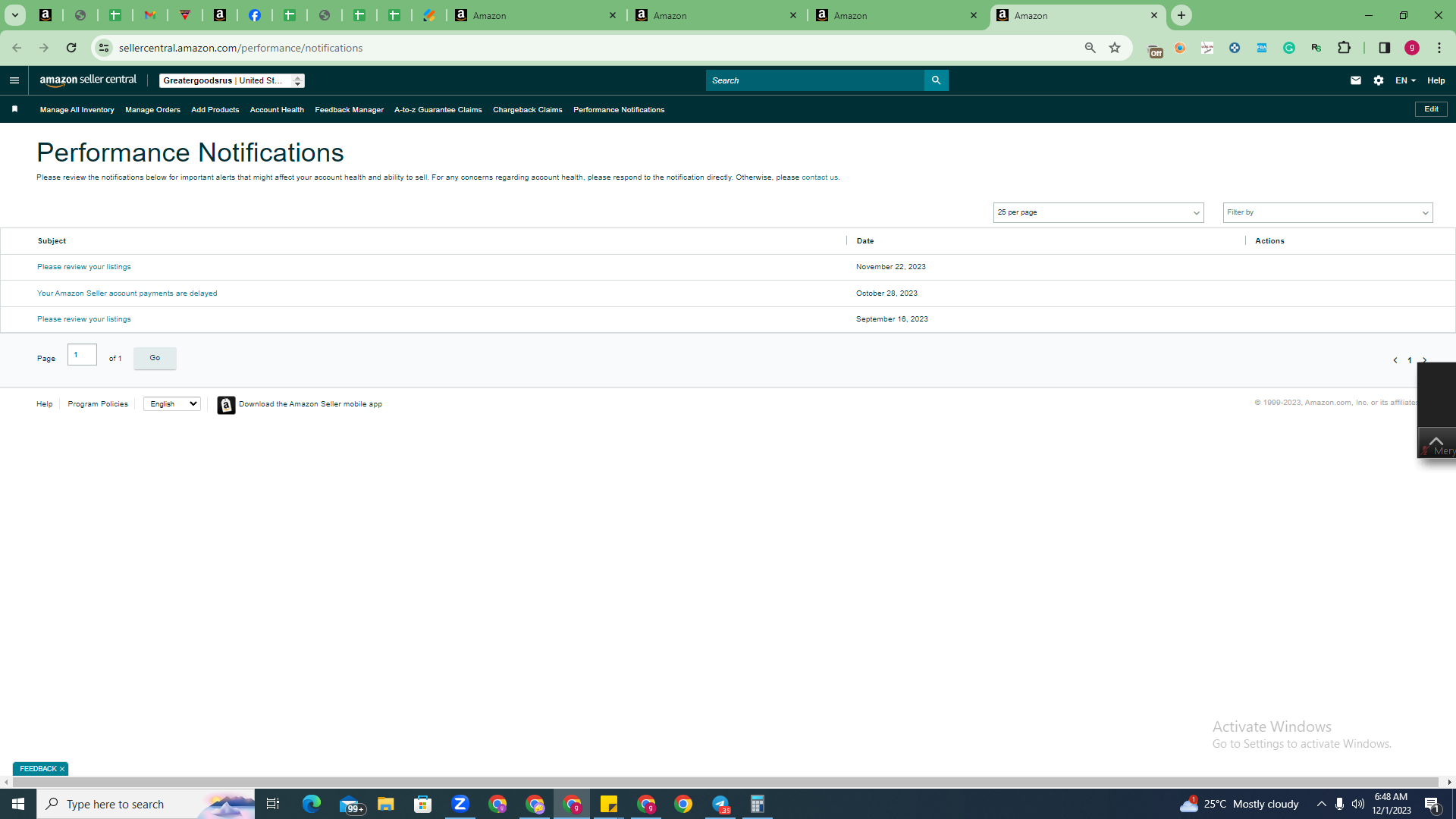Open the tab search dropdown arrow
The width and height of the screenshot is (1456, 819).
point(14,15)
